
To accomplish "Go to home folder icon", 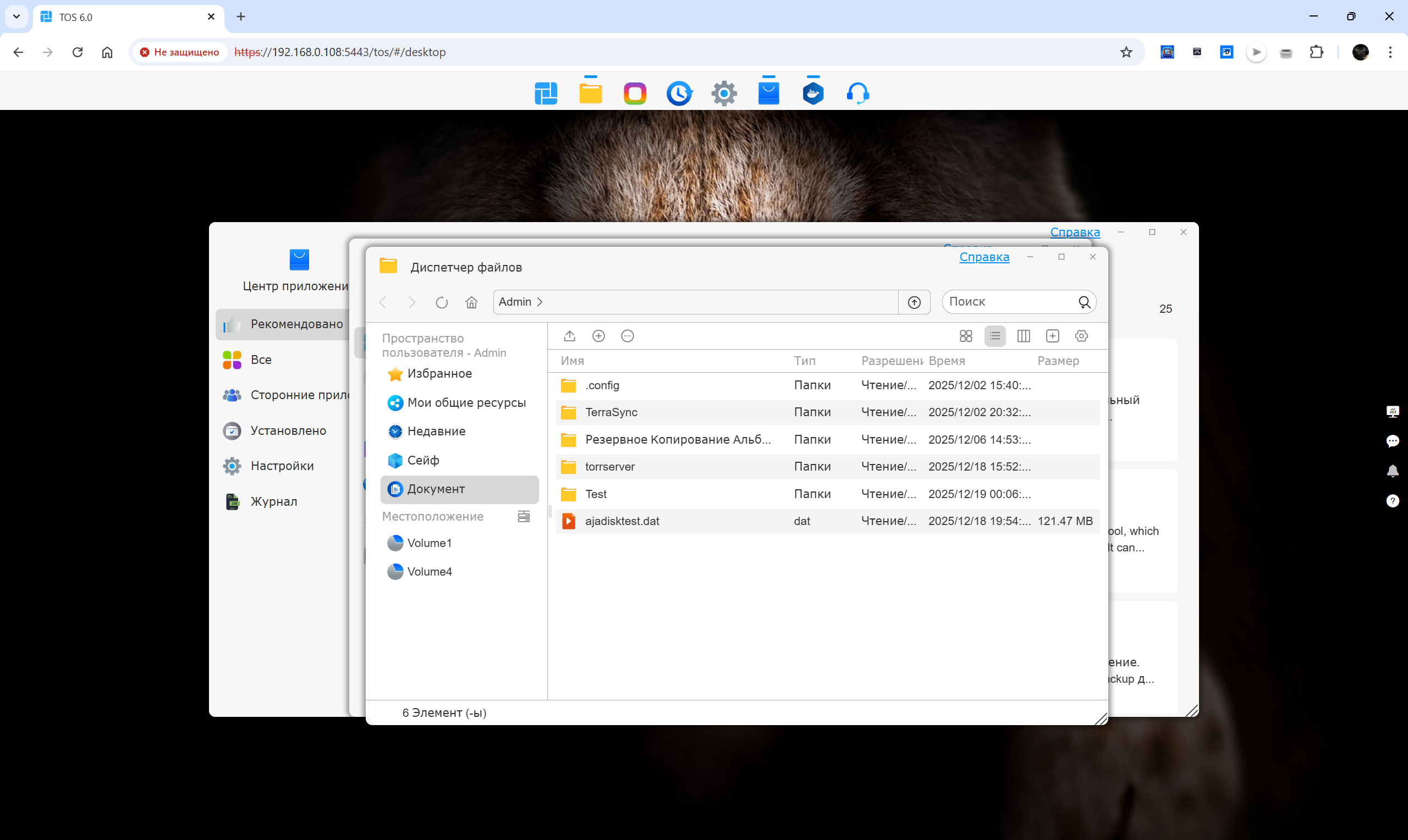I will point(471,302).
